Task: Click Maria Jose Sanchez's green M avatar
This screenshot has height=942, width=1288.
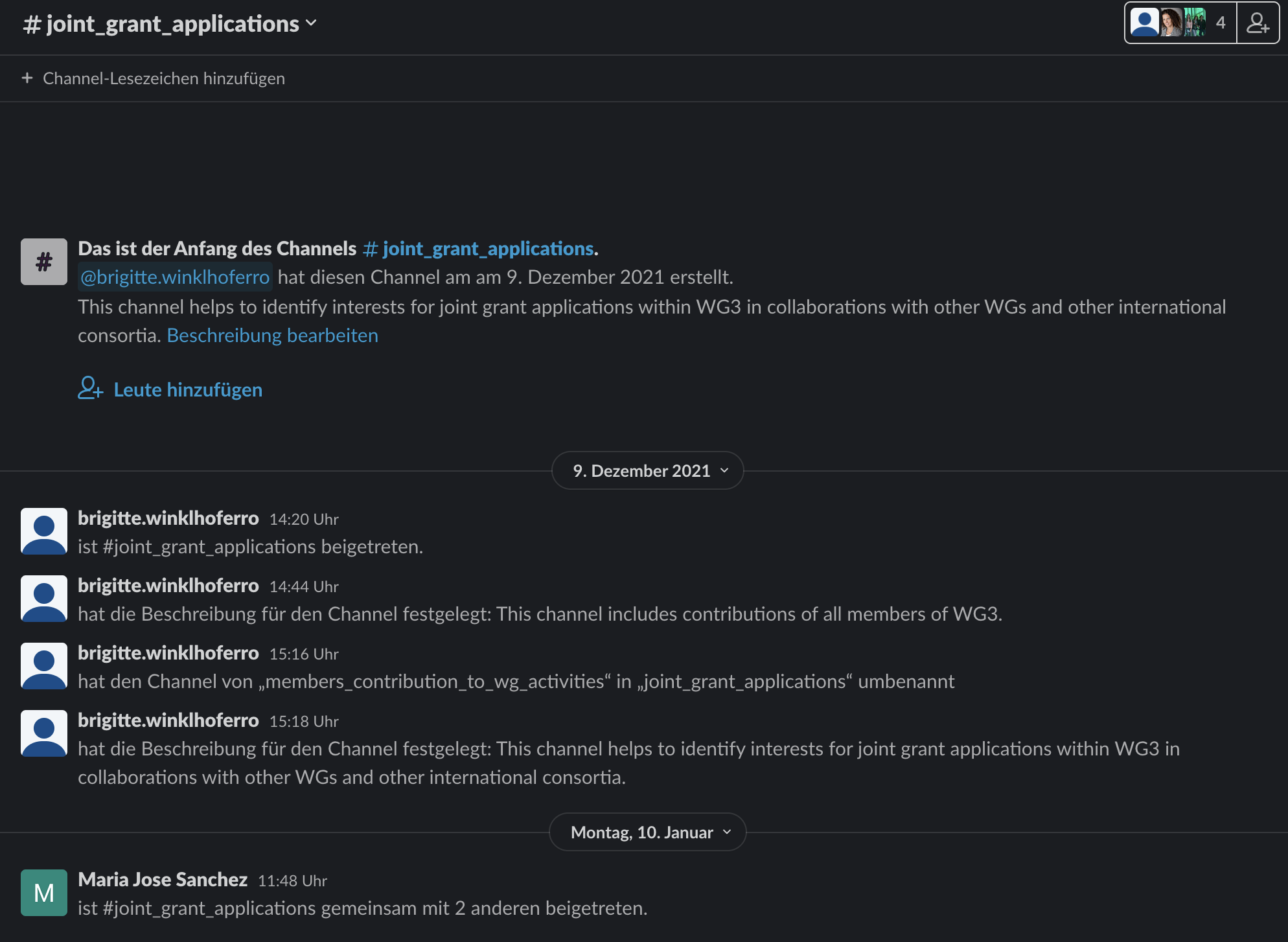Action: point(44,893)
